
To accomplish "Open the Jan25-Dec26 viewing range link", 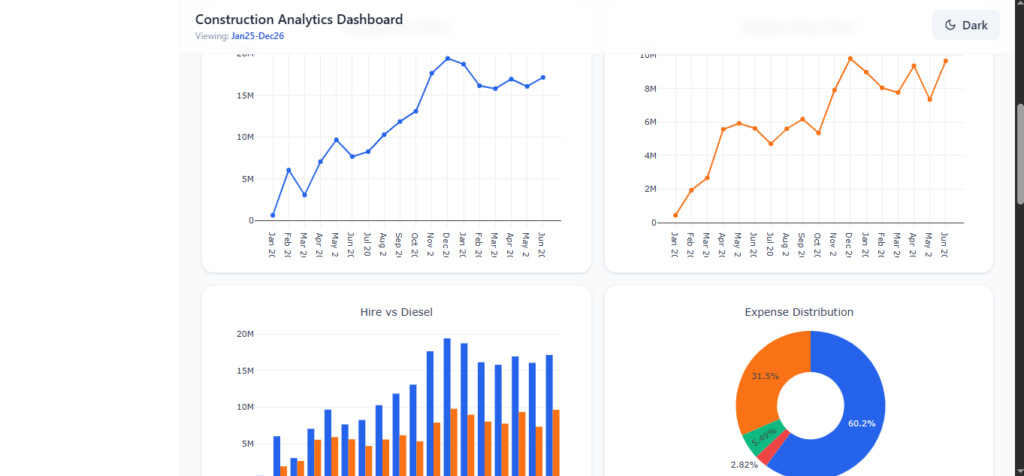I will (257, 36).
